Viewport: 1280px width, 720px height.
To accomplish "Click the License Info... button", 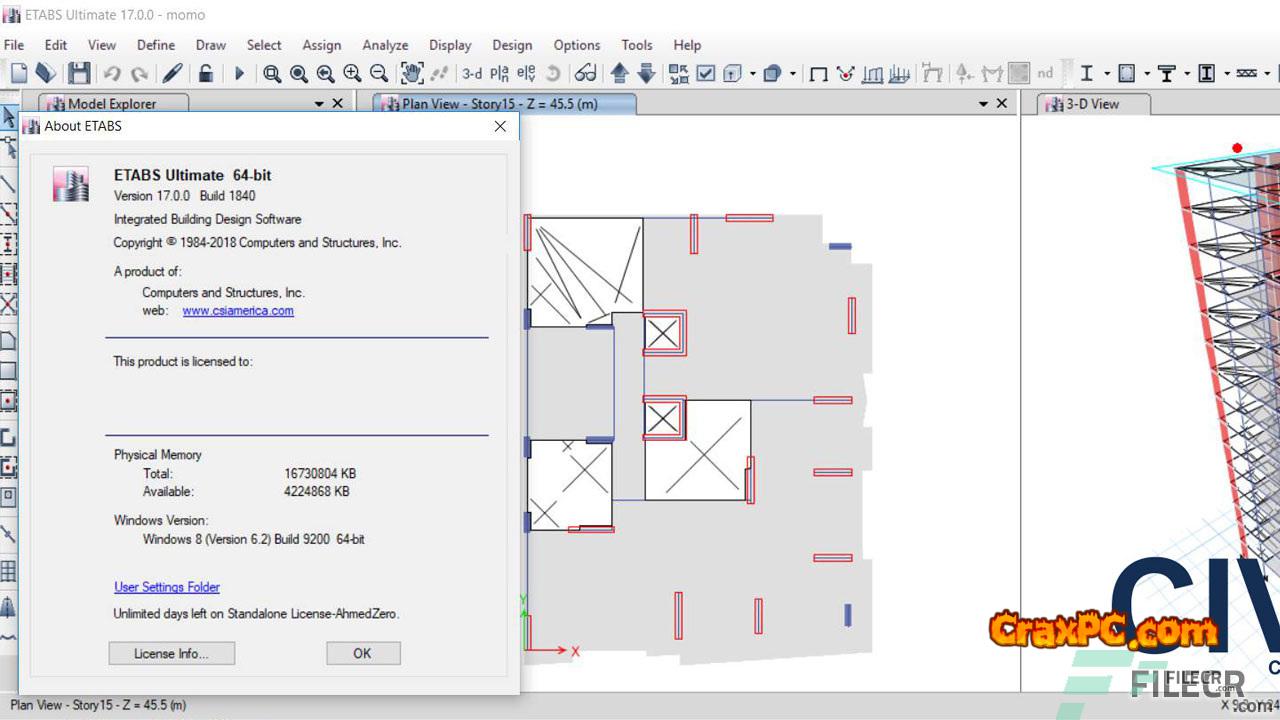I will click(171, 653).
